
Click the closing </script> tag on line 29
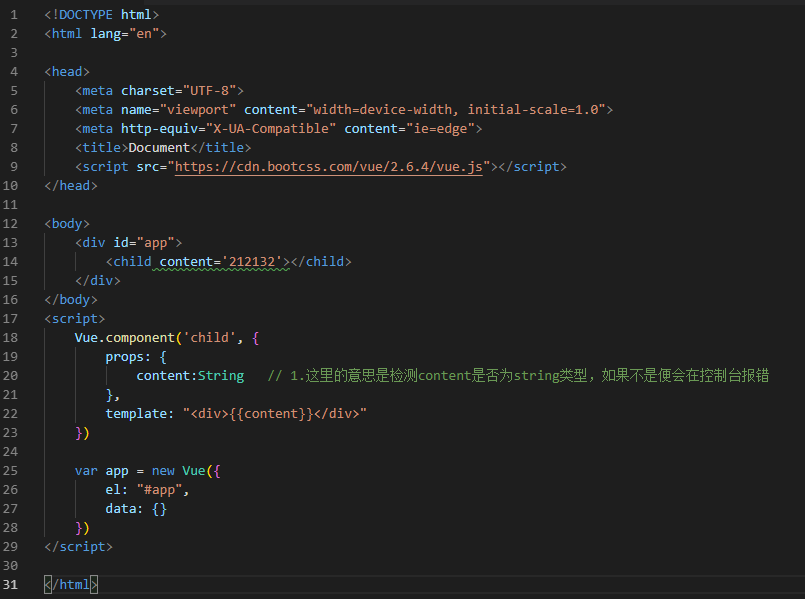point(79,547)
